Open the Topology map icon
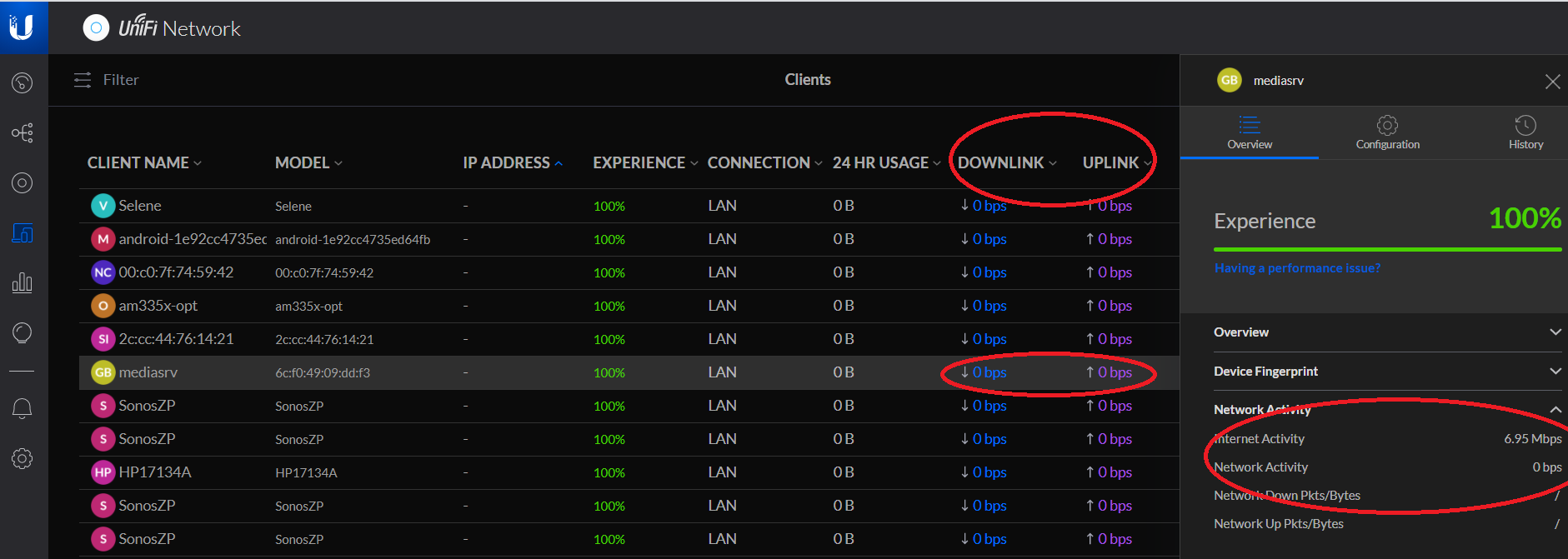 pyautogui.click(x=23, y=132)
